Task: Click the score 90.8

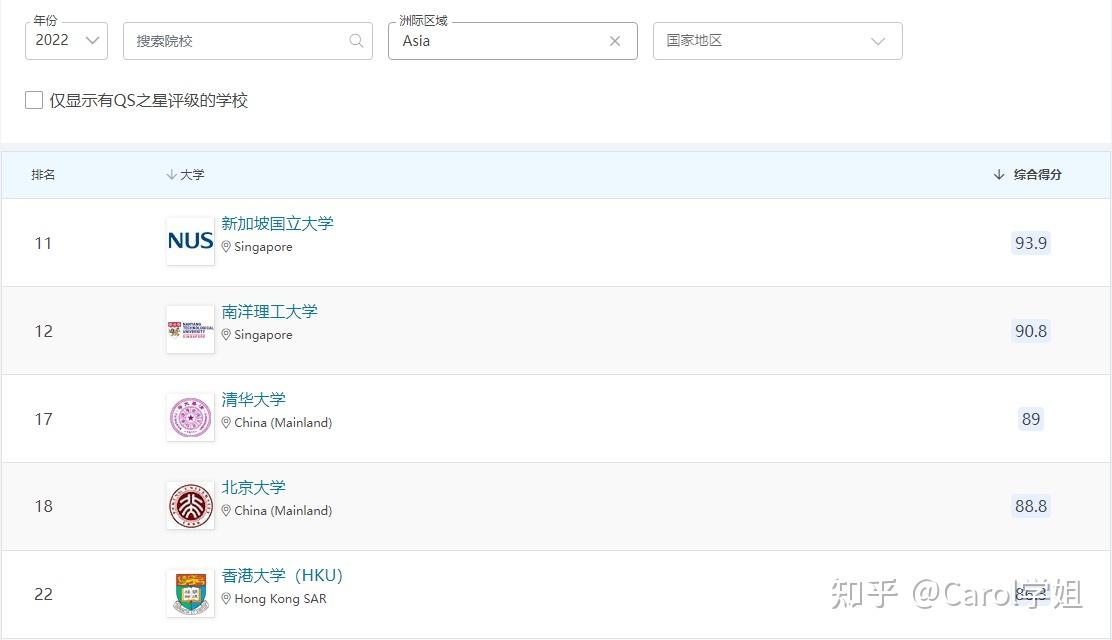Action: 1030,331
